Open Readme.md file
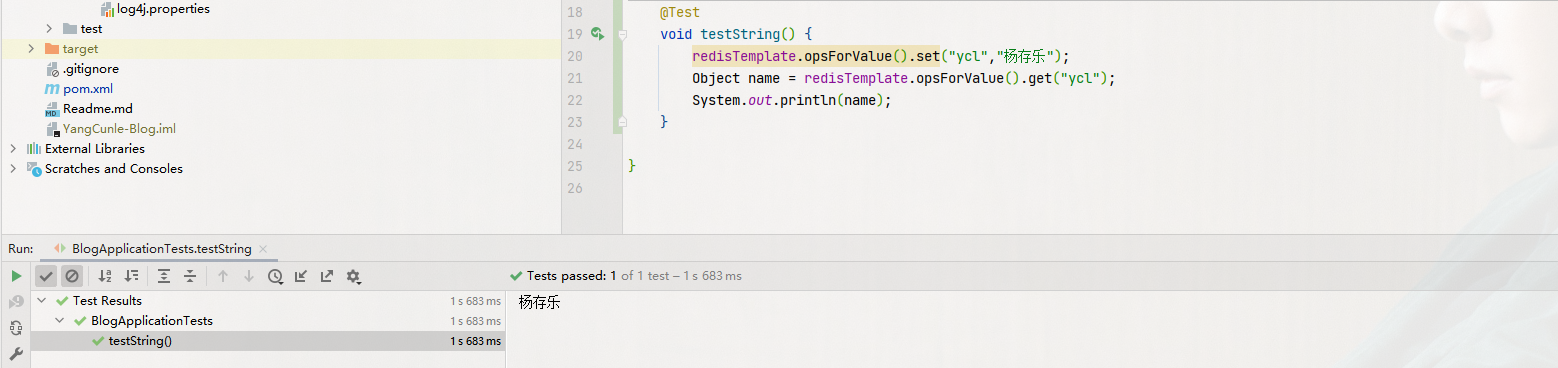Screen dimensions: 1558x368 pos(98,109)
